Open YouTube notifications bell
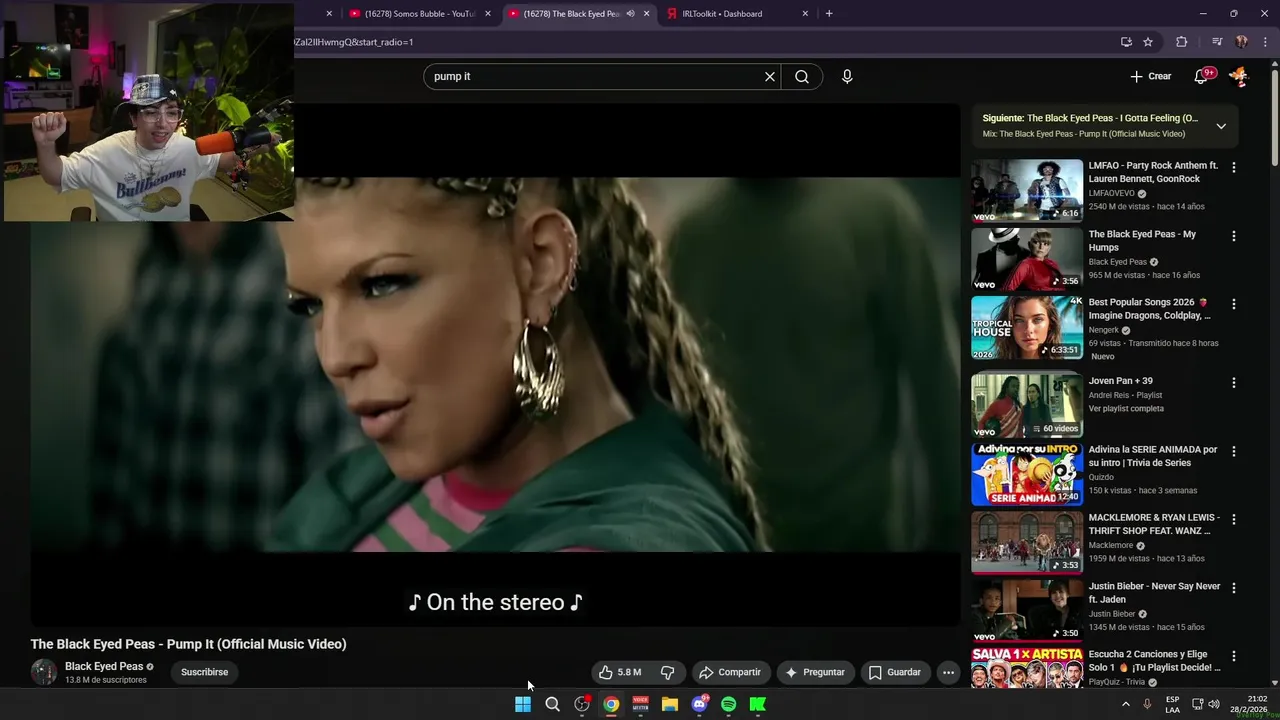 [x=1202, y=76]
